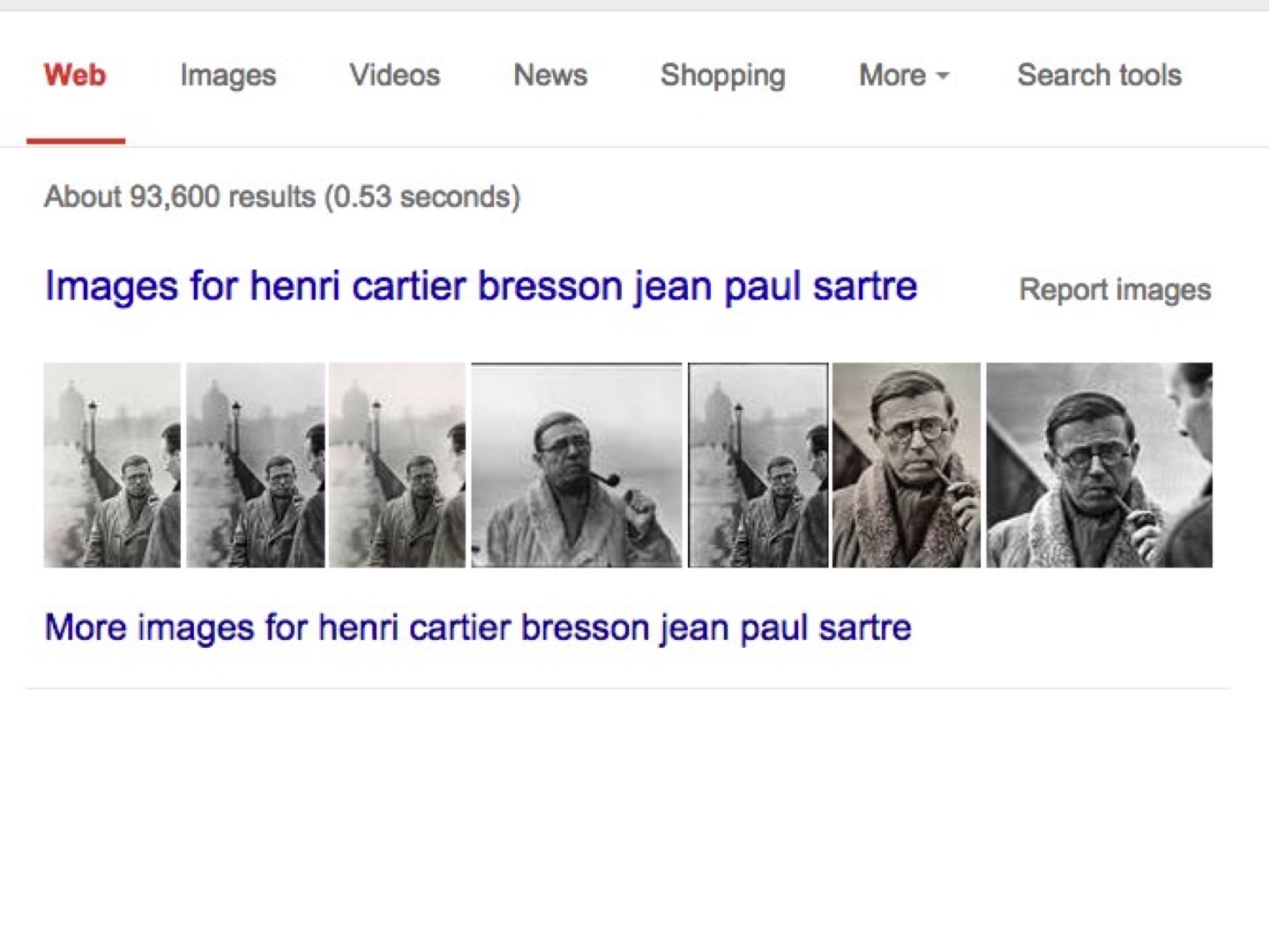The image size is (1270, 952).
Task: Click the third image thumbnail in the row
Action: coord(397,465)
